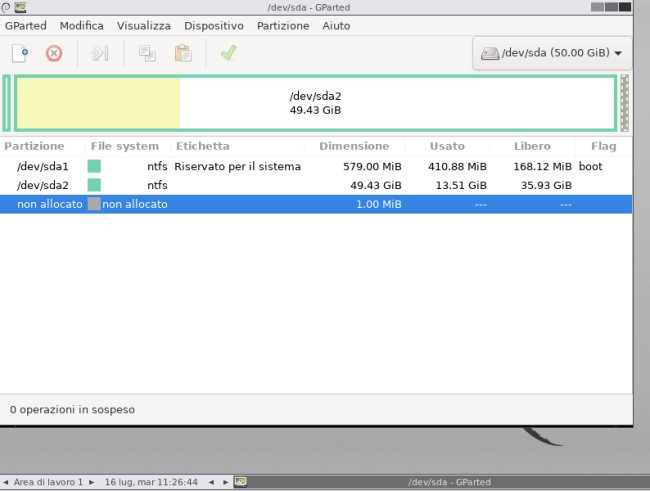Image resolution: width=650 pixels, height=491 pixels.
Task: Open the /dev/sda device selector dropdown
Action: 551,53
